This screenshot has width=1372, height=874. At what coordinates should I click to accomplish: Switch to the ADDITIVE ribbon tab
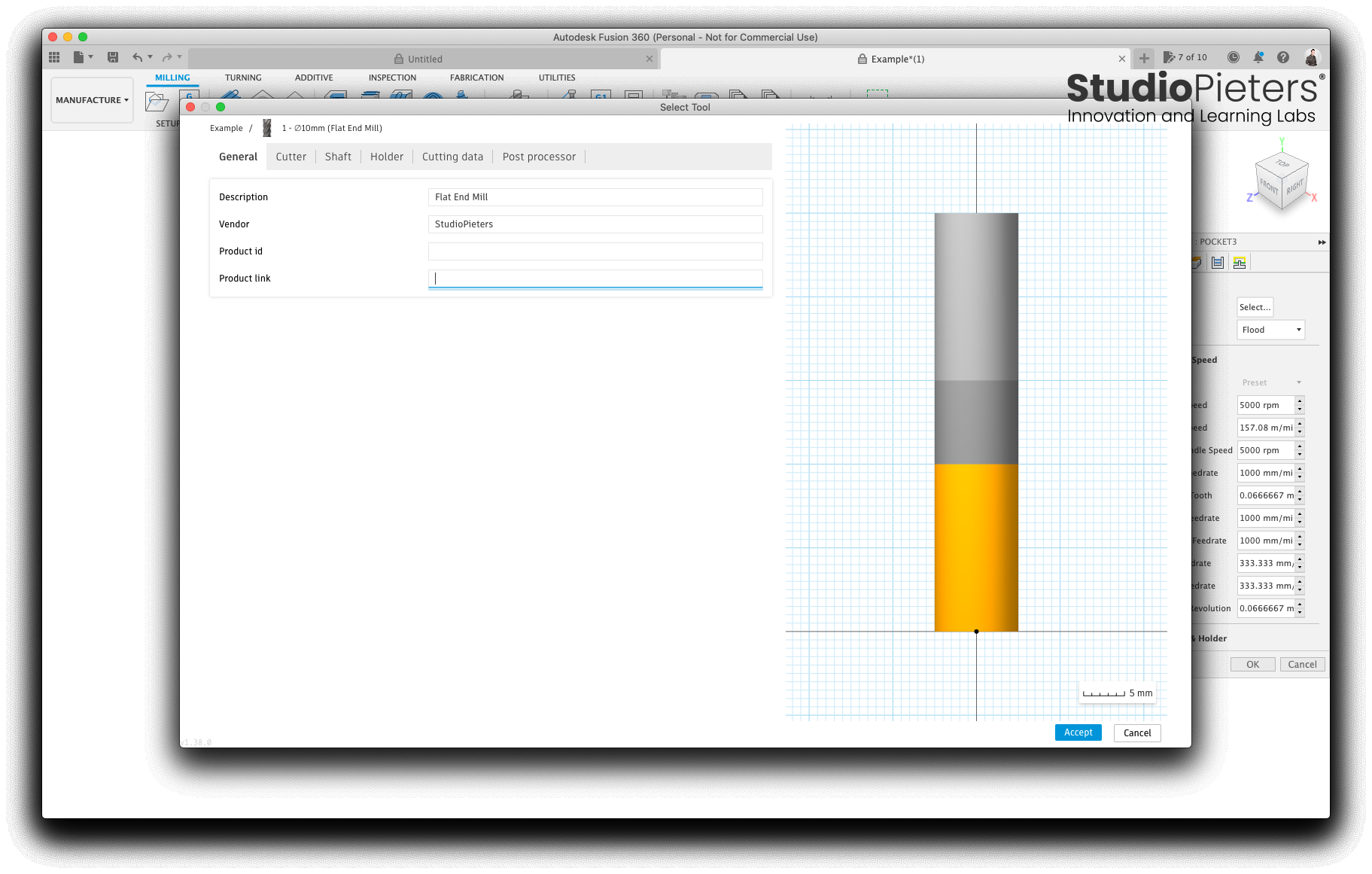coord(314,78)
